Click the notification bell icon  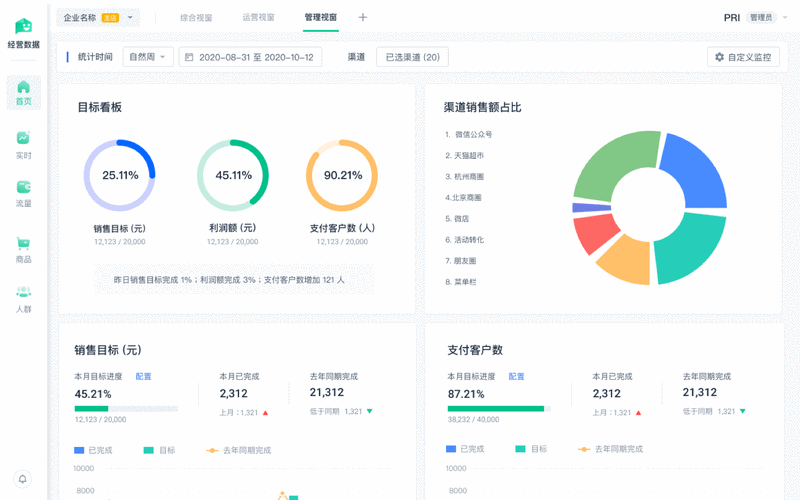click(23, 479)
